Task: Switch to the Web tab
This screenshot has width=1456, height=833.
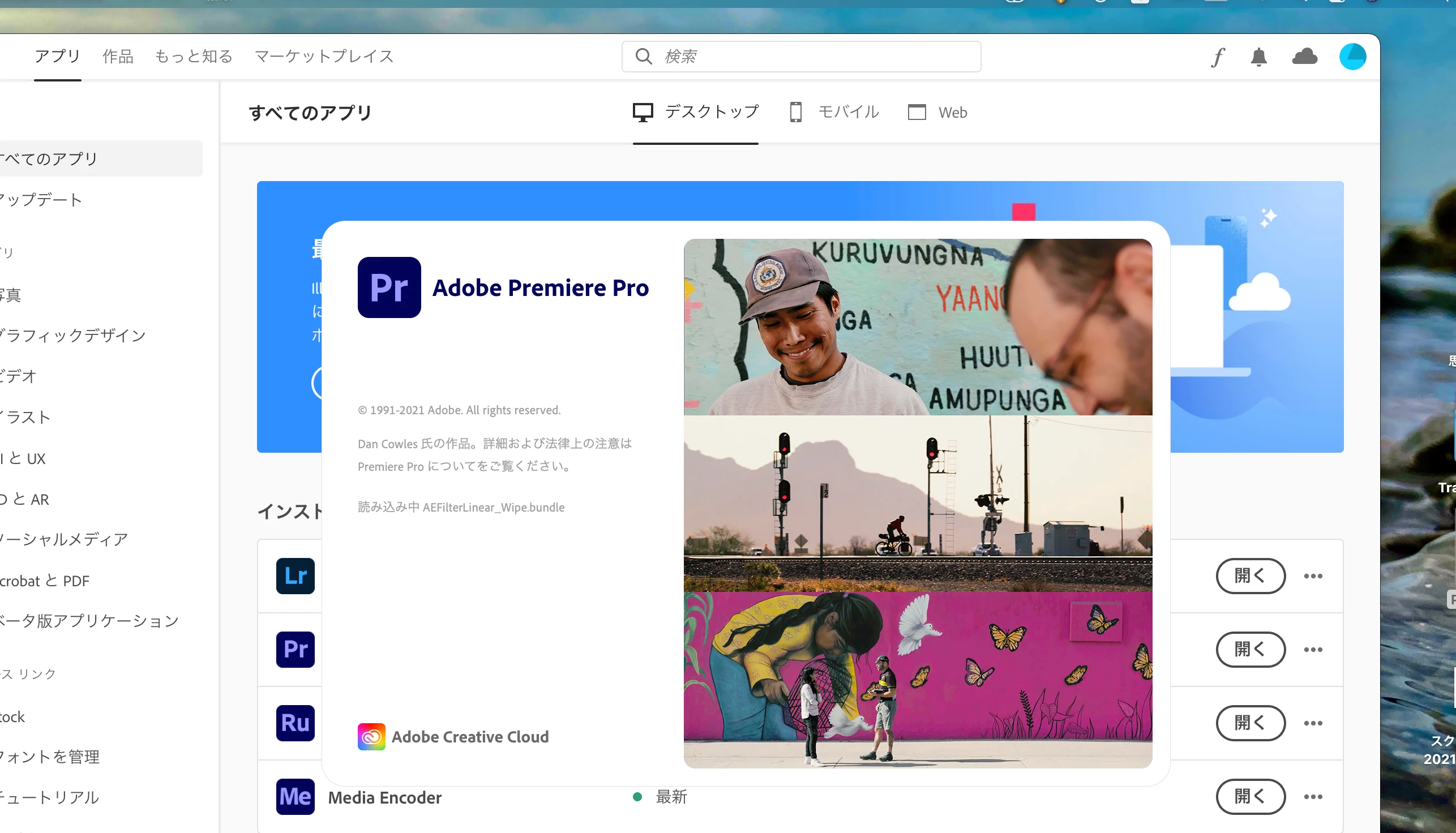Action: (x=937, y=112)
